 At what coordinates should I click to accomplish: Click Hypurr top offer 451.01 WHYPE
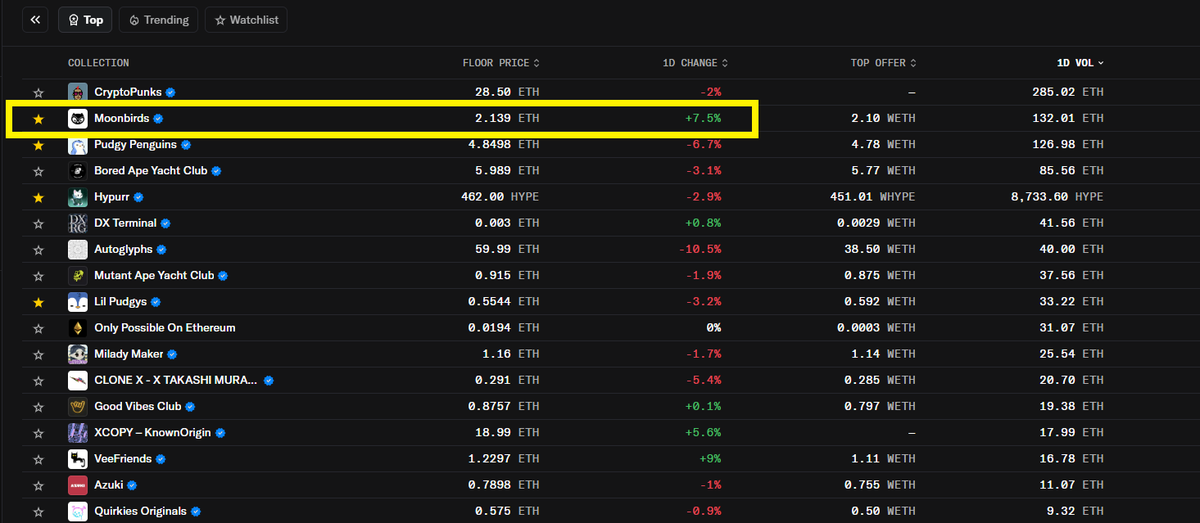[x=872, y=197]
